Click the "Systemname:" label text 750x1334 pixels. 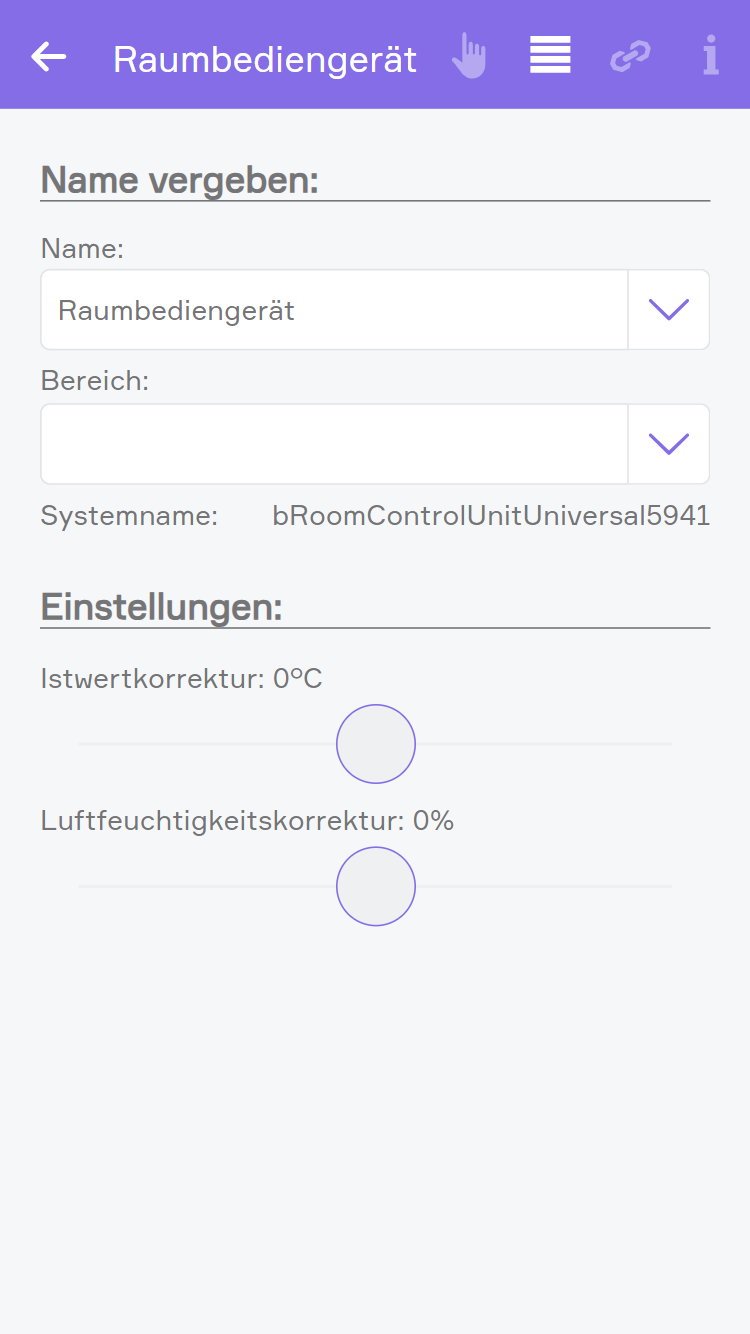(x=129, y=516)
